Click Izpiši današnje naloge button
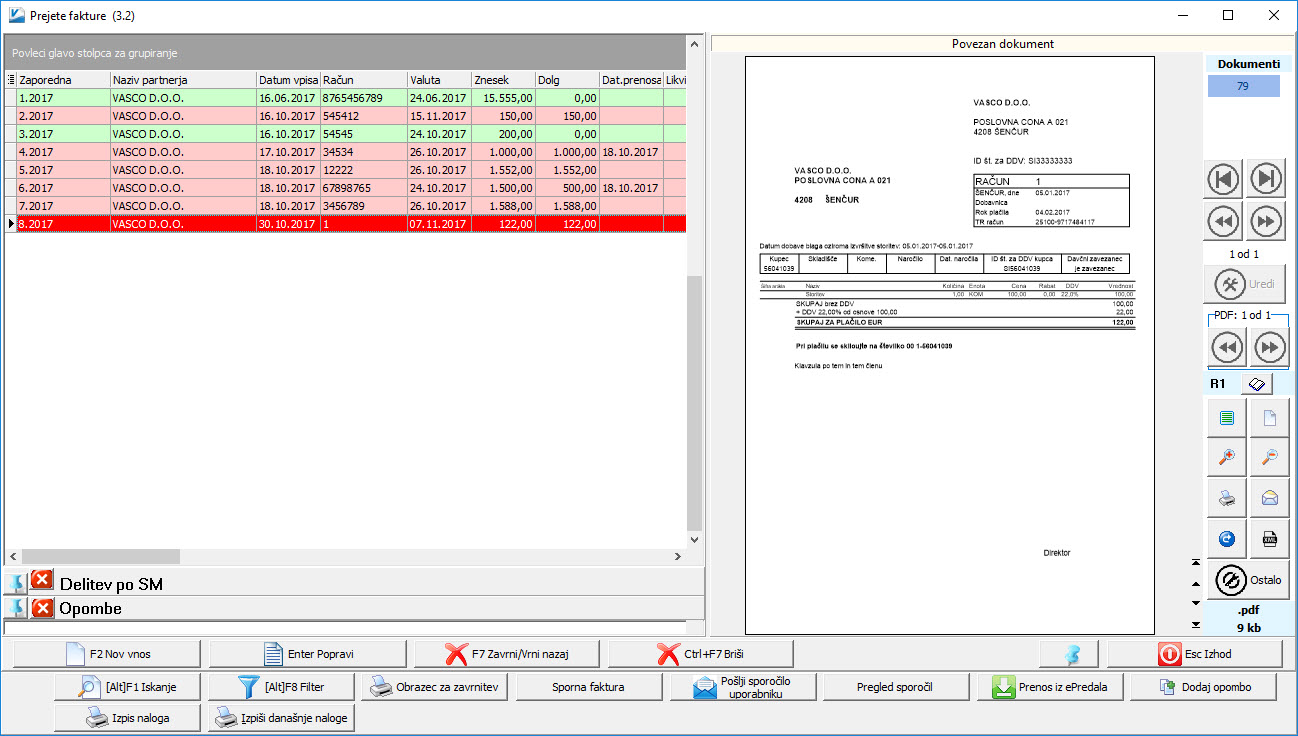Viewport: 1298px width, 736px height. click(x=282, y=718)
